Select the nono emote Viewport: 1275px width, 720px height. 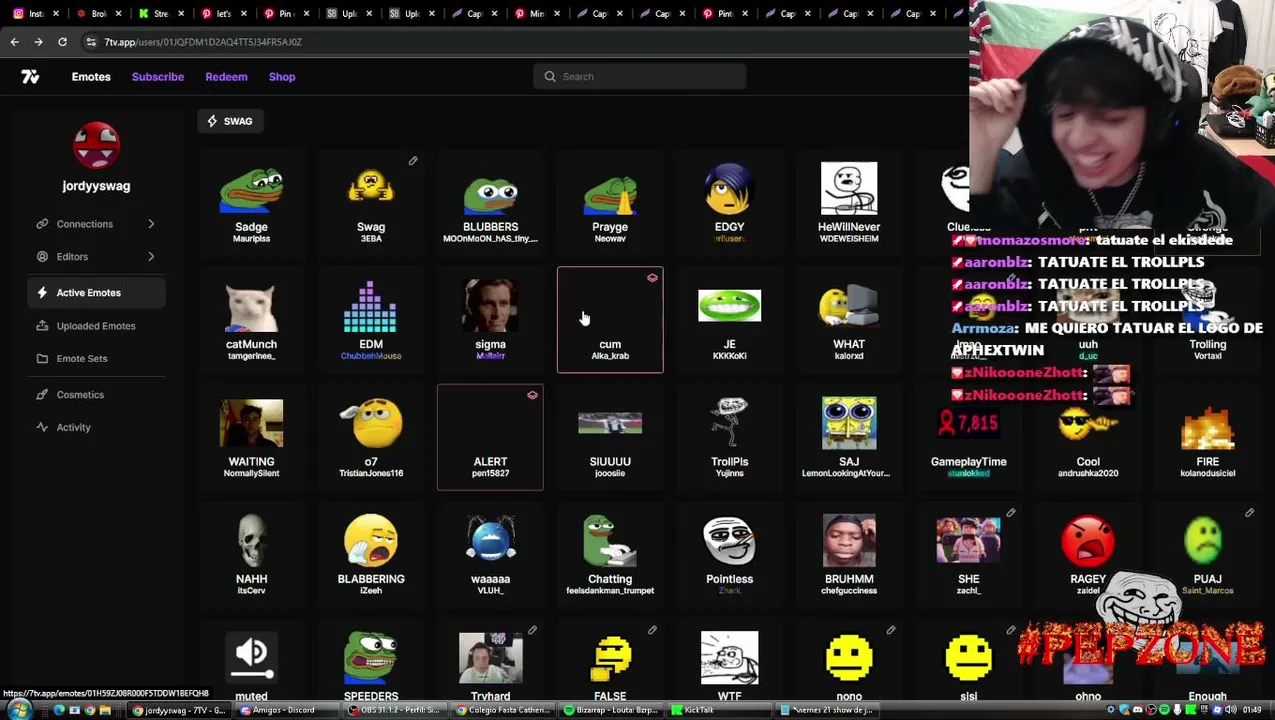[x=849, y=662]
